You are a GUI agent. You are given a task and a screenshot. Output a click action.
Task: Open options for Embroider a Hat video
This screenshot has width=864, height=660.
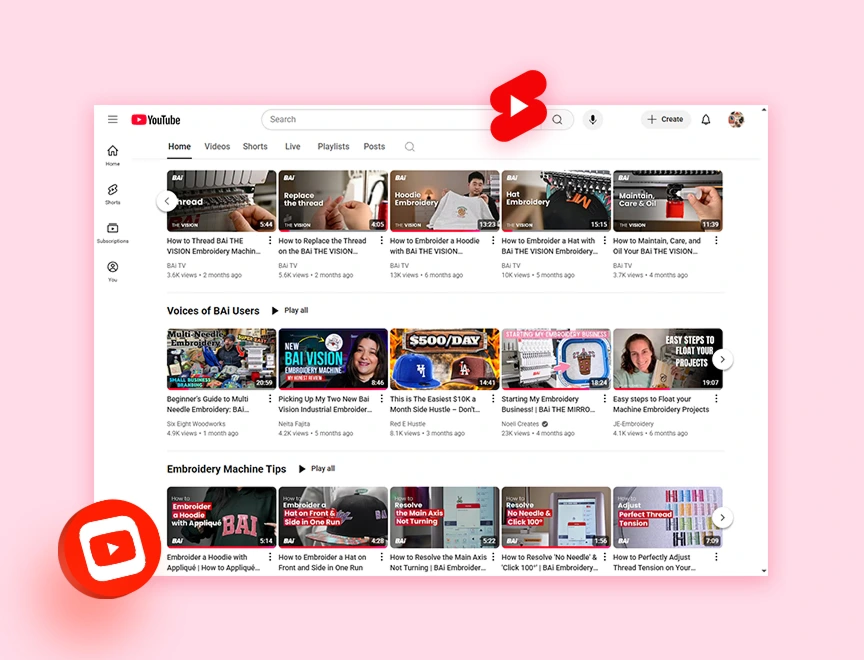point(604,240)
